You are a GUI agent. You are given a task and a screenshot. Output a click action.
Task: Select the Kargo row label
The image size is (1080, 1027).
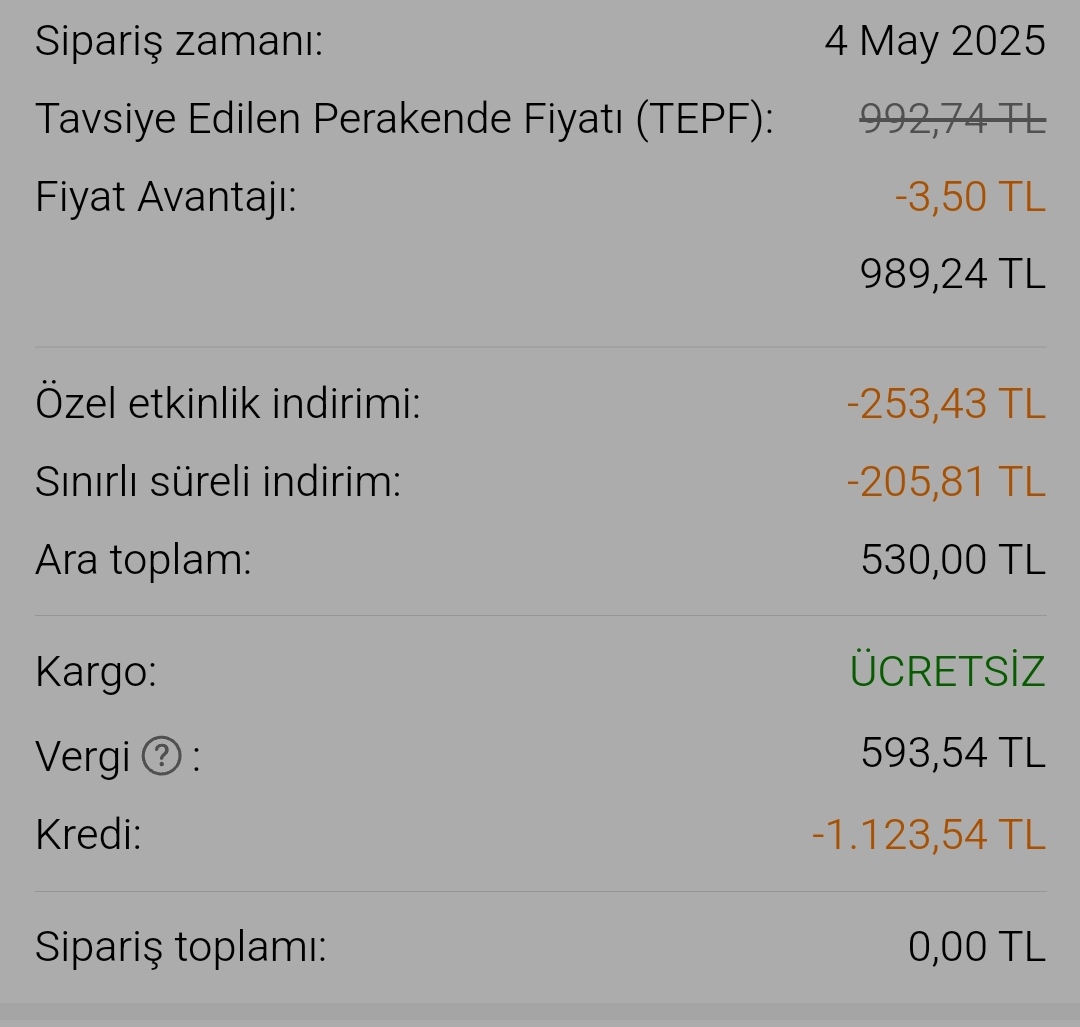tap(96, 672)
